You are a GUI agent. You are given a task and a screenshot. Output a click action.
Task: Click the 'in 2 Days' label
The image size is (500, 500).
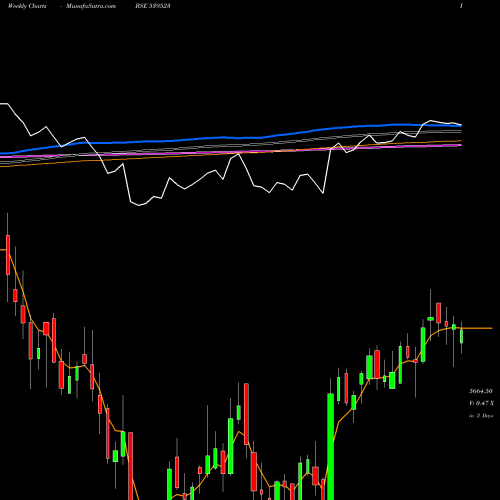pos(481,416)
